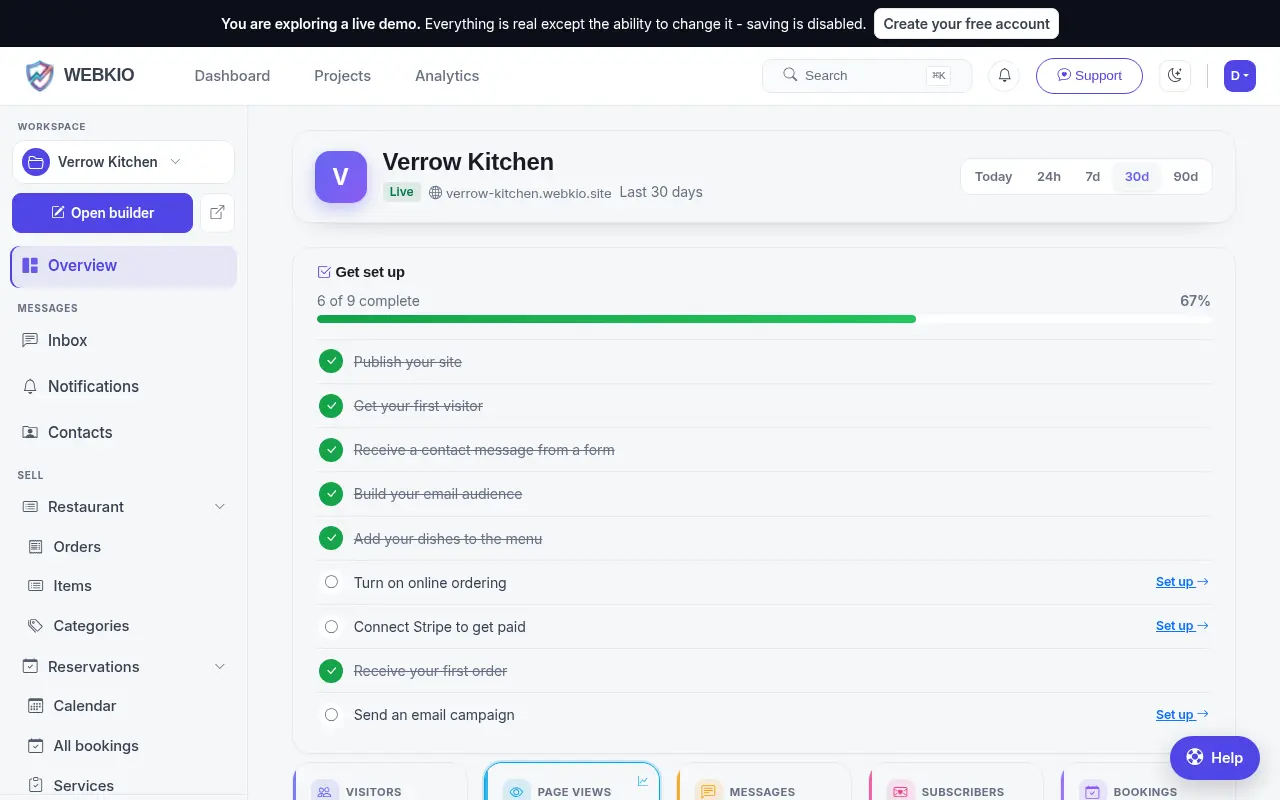
Task: Collapse the Restaurant section chevron
Action: [220, 507]
